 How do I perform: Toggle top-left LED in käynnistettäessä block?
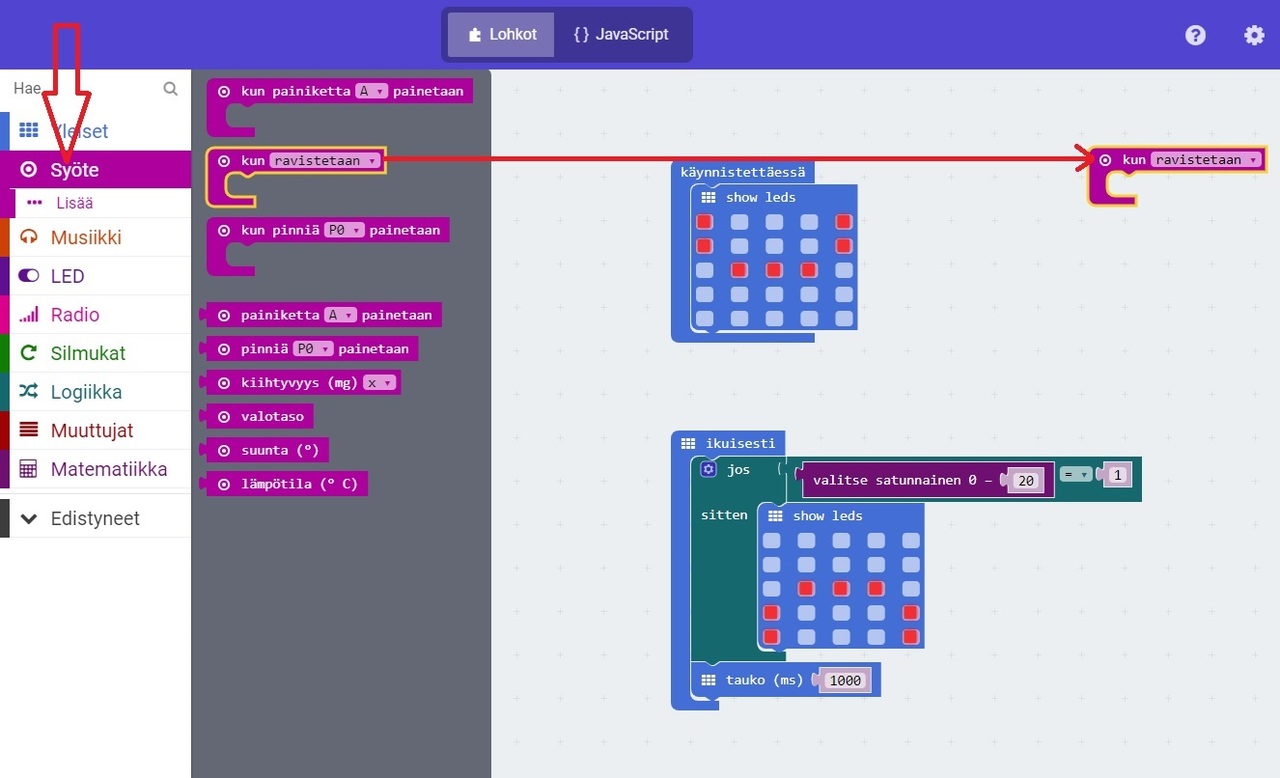pos(705,222)
